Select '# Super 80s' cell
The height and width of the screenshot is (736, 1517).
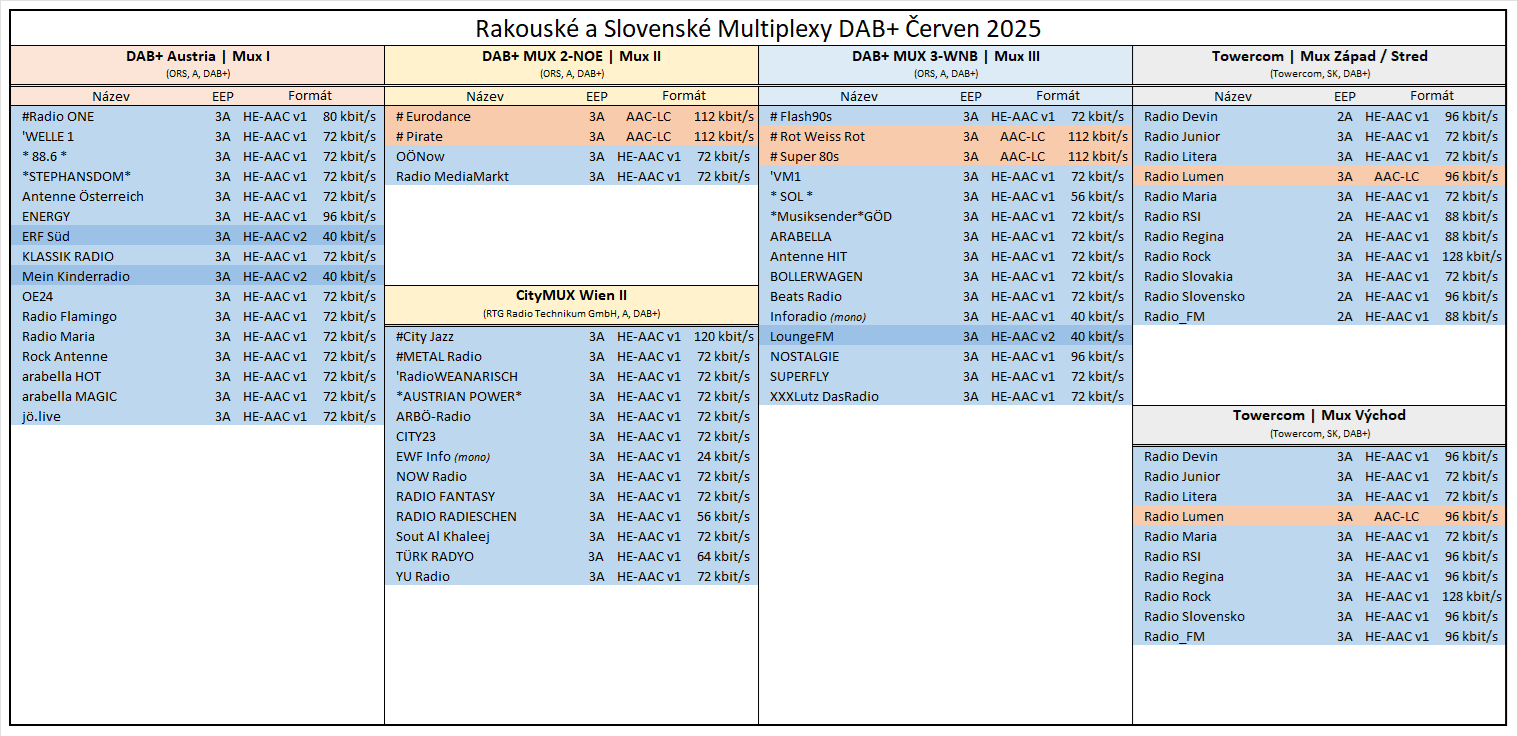click(806, 156)
